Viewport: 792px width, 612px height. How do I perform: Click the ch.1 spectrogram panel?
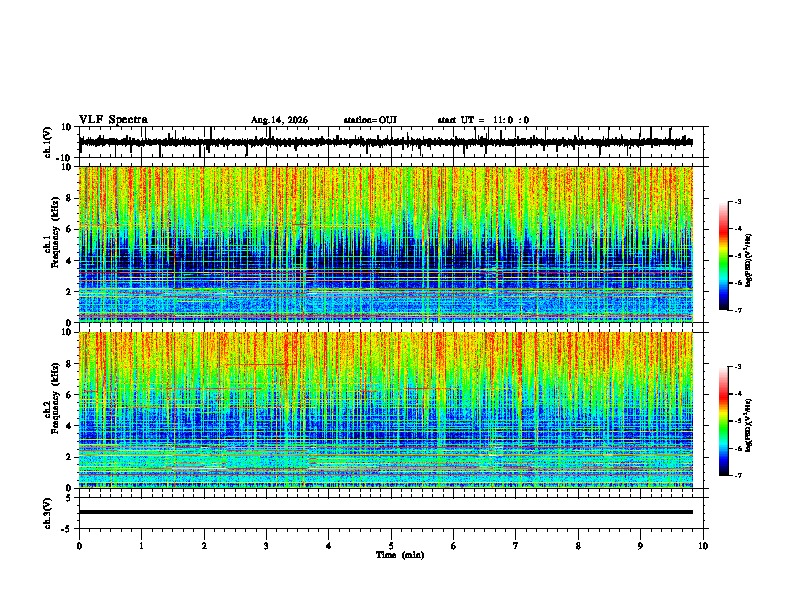pyautogui.click(x=386, y=244)
